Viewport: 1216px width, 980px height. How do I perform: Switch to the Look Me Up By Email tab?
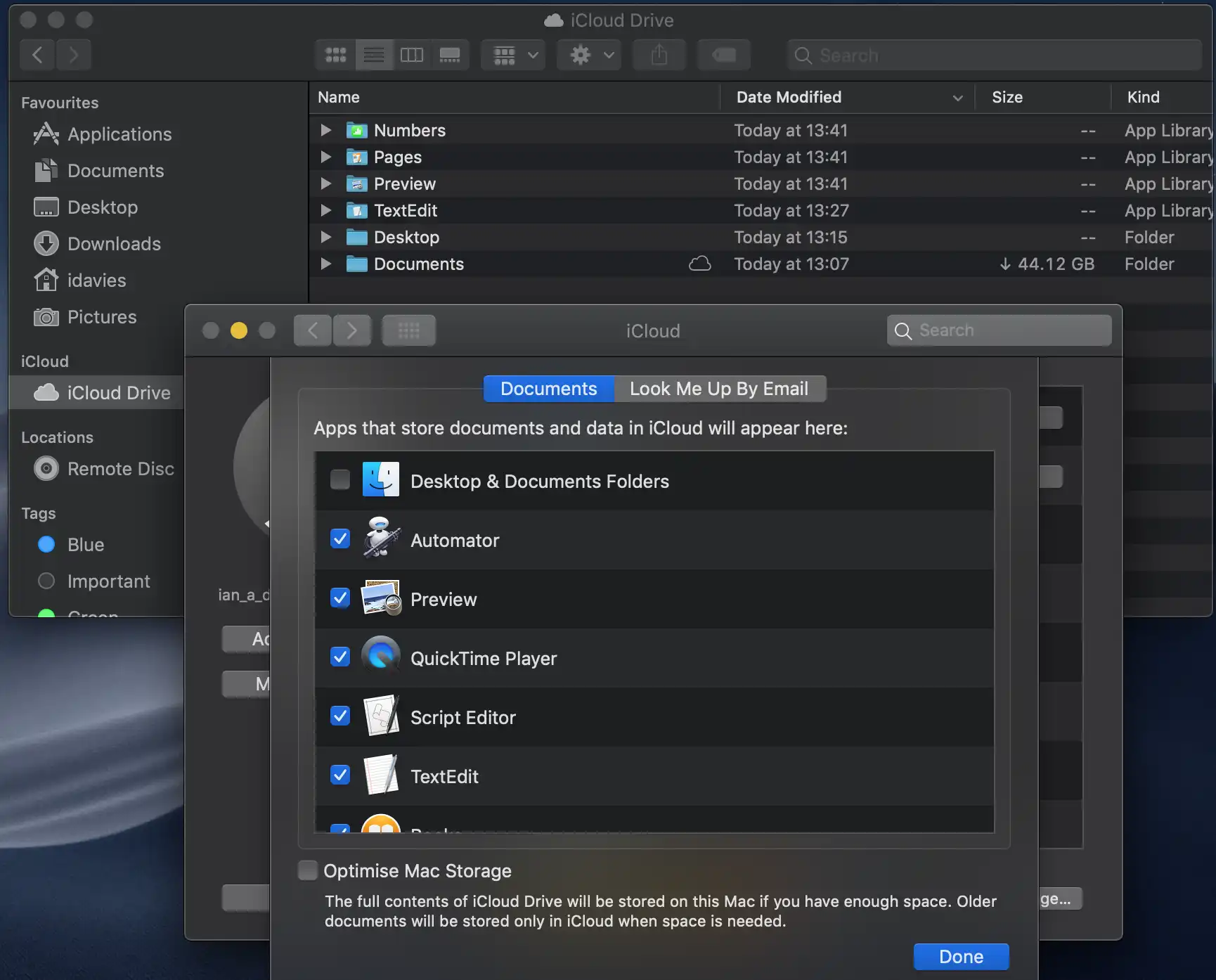click(x=720, y=389)
